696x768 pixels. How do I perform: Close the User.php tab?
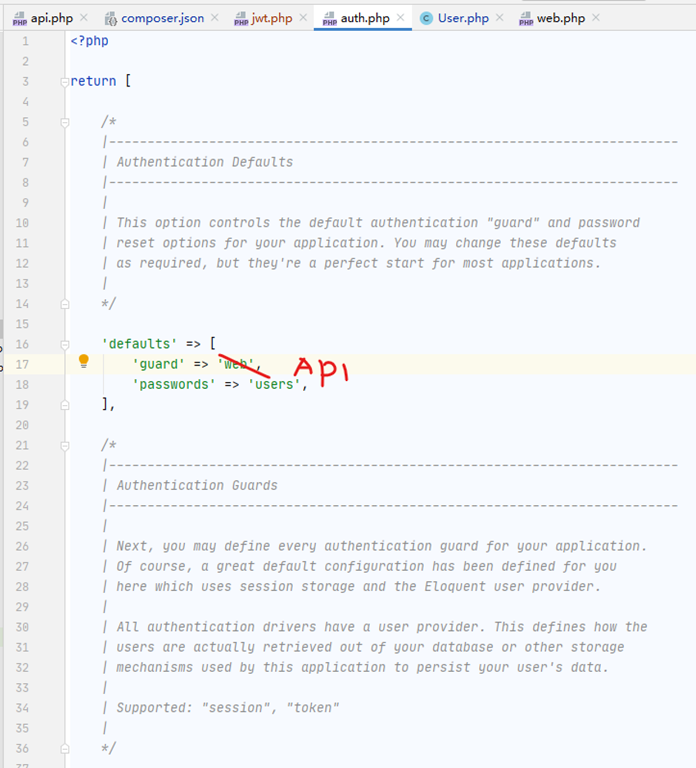[x=500, y=19]
